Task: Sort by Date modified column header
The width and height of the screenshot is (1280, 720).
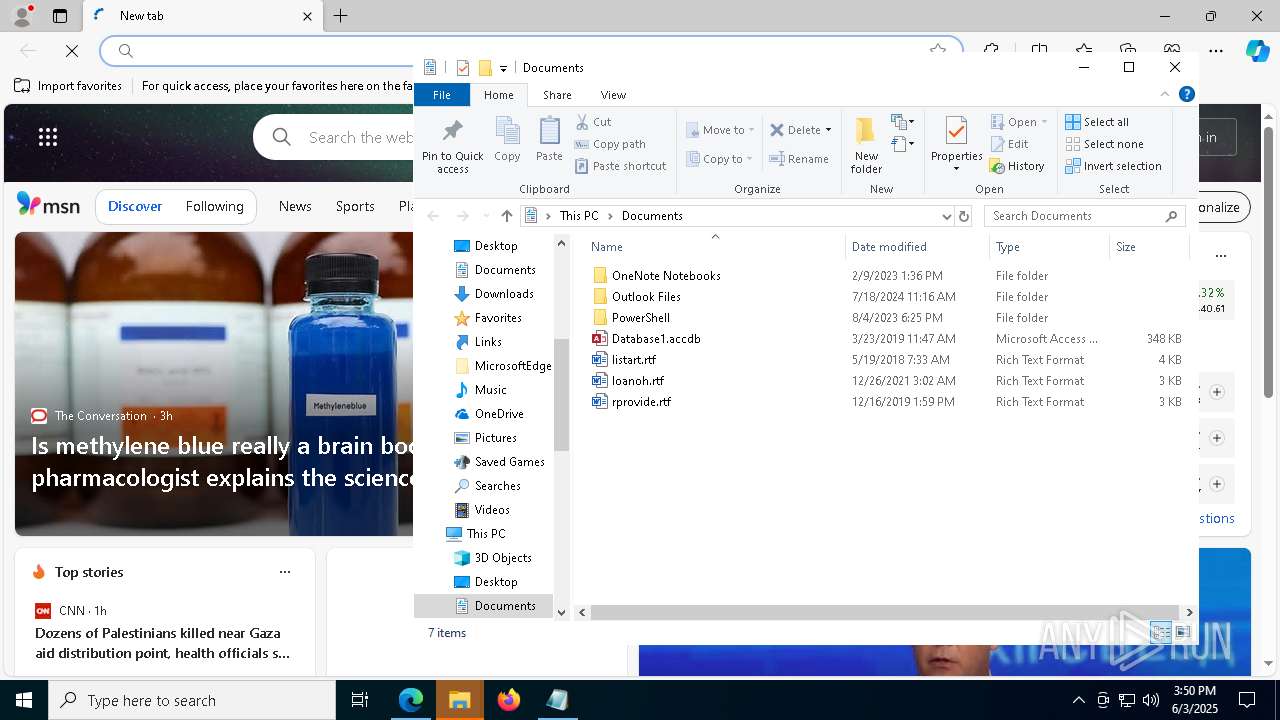Action: 917,247
